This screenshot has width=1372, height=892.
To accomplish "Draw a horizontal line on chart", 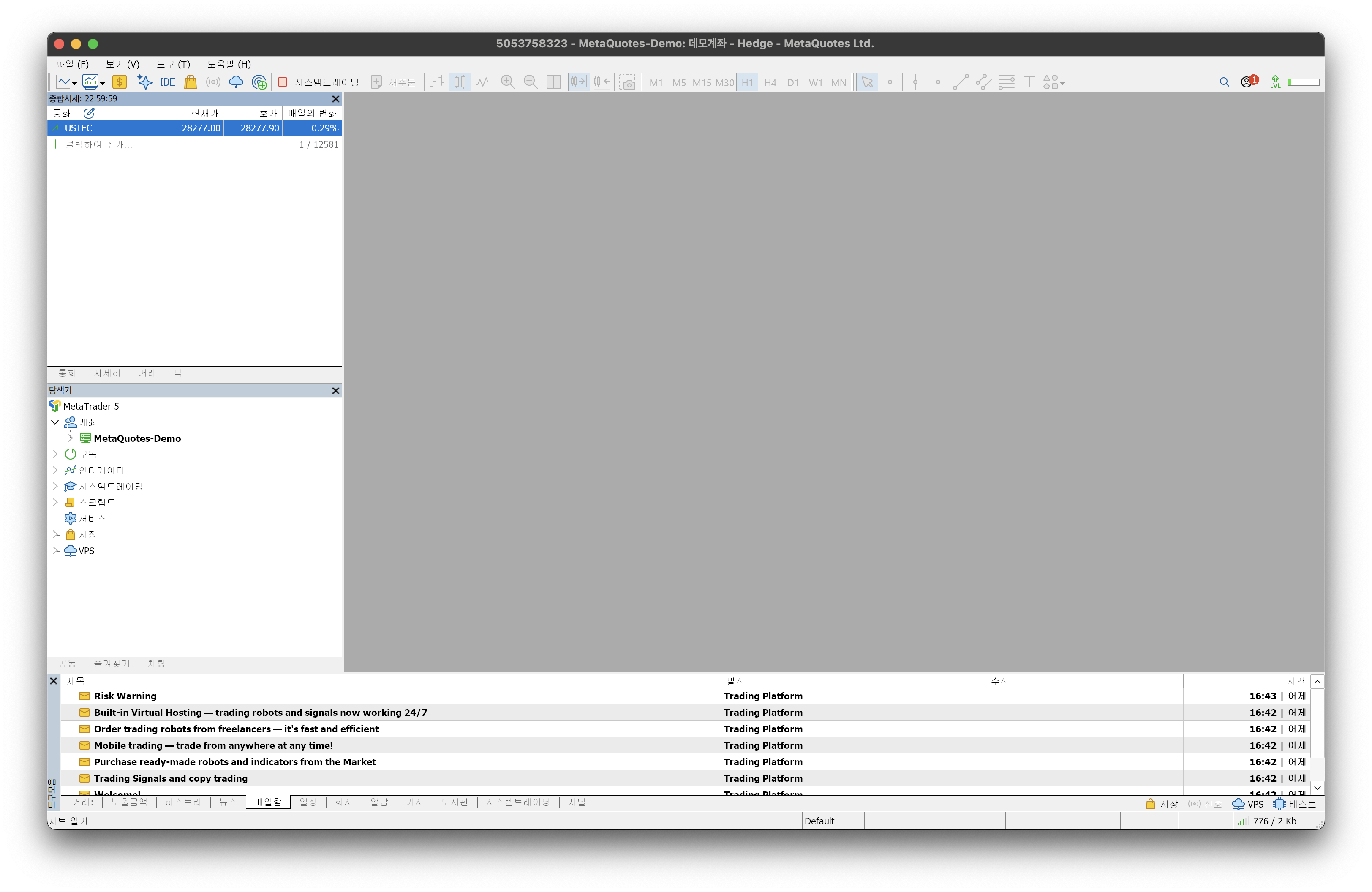I will [938, 82].
